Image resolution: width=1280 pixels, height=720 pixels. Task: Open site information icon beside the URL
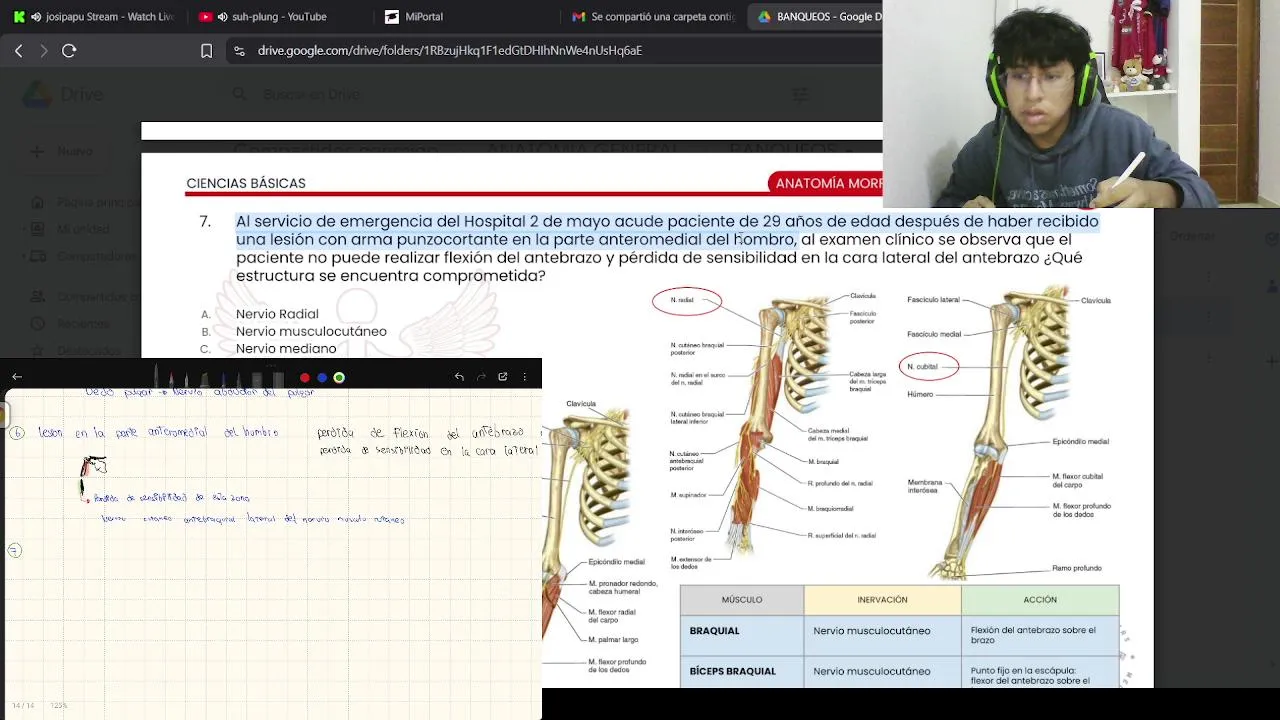click(x=238, y=50)
